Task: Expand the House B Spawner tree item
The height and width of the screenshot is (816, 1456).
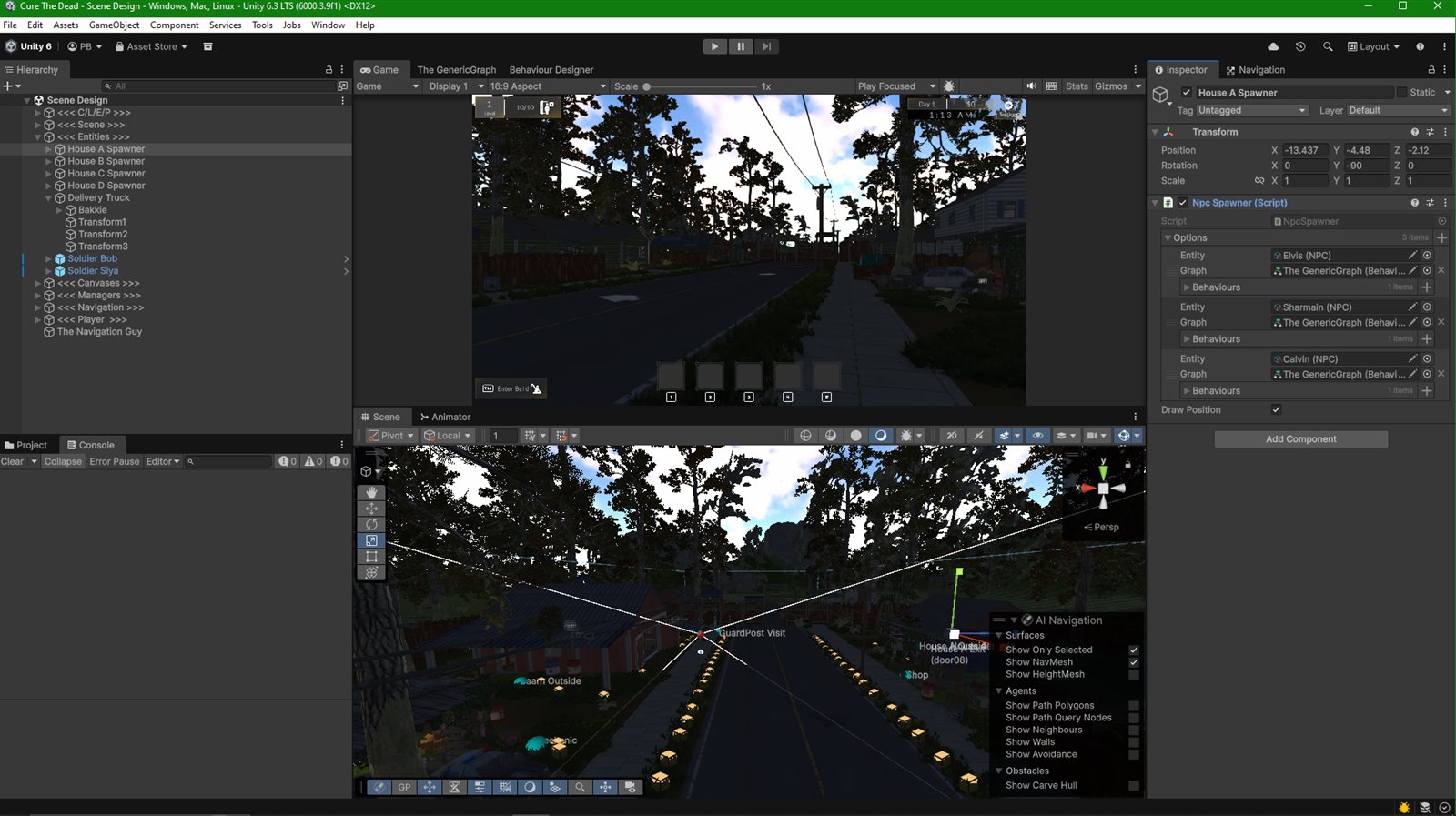Action: click(48, 162)
